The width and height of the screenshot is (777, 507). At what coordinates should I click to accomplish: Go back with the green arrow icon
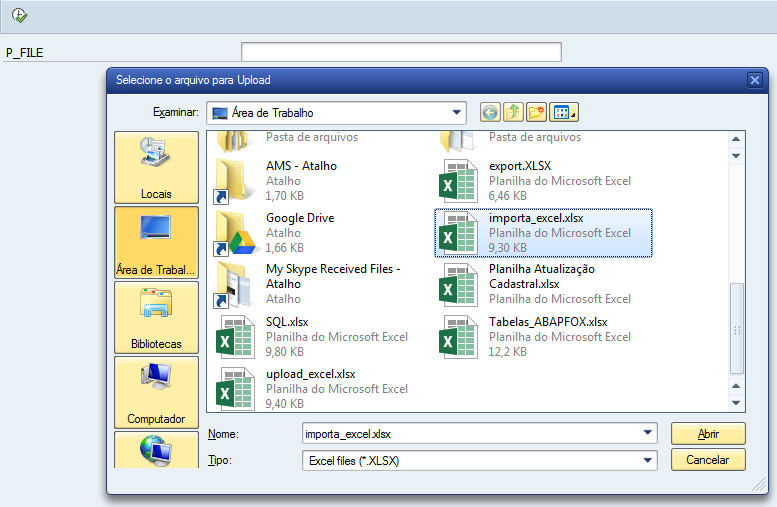[x=490, y=113]
